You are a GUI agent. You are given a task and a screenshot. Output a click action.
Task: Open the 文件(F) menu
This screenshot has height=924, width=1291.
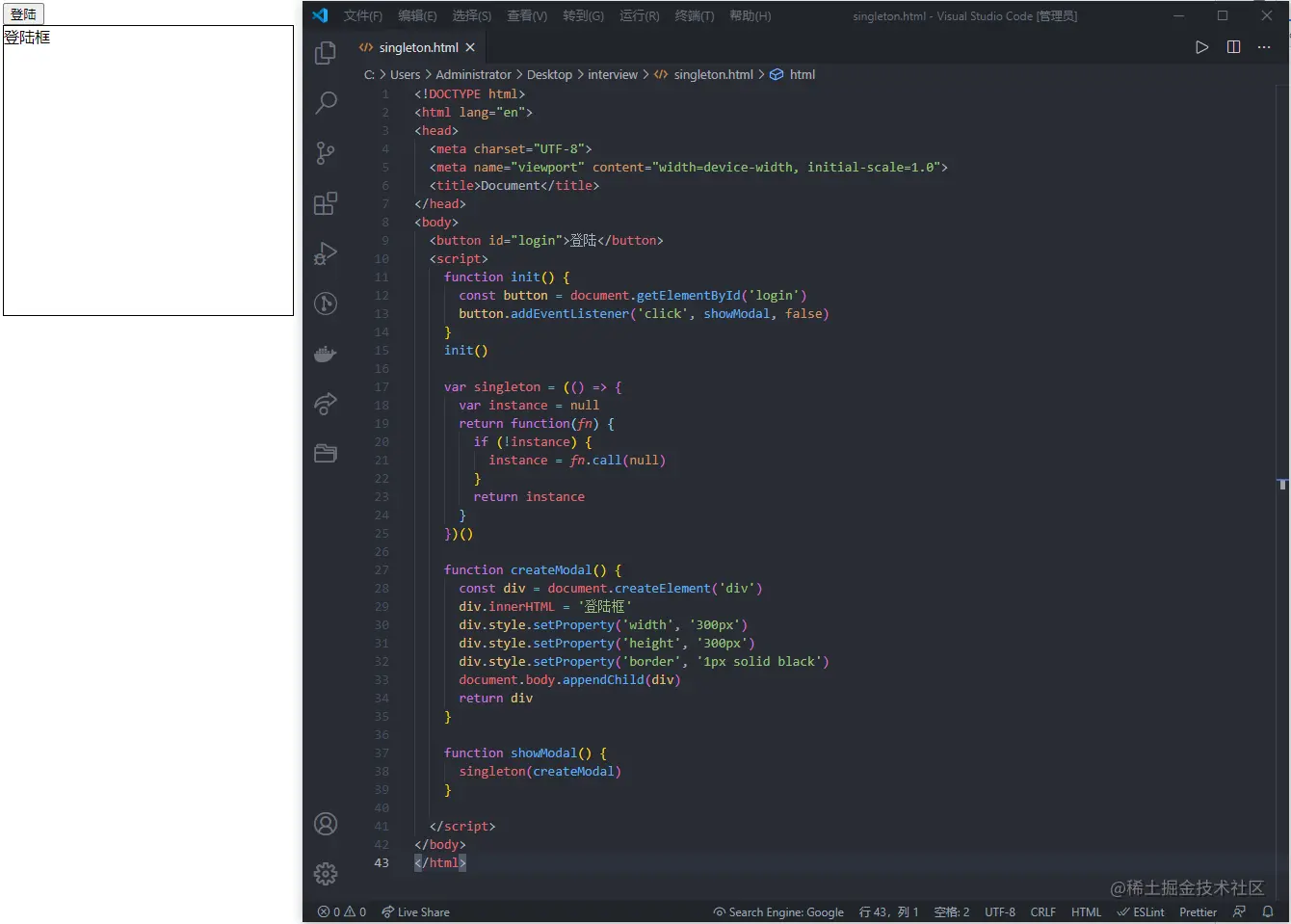coord(363,15)
